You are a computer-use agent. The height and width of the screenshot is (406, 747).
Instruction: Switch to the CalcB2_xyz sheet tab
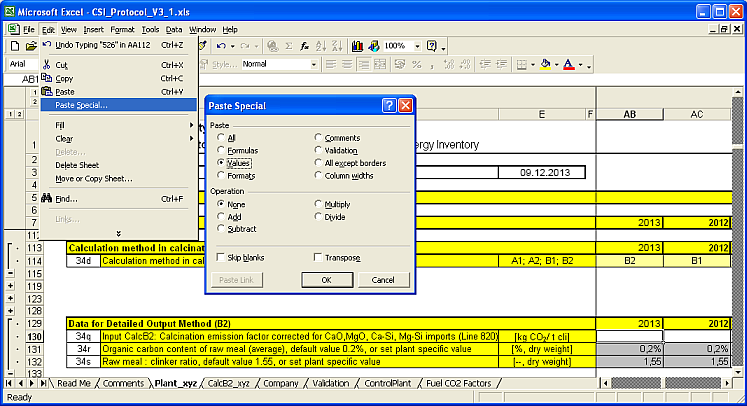(x=228, y=383)
